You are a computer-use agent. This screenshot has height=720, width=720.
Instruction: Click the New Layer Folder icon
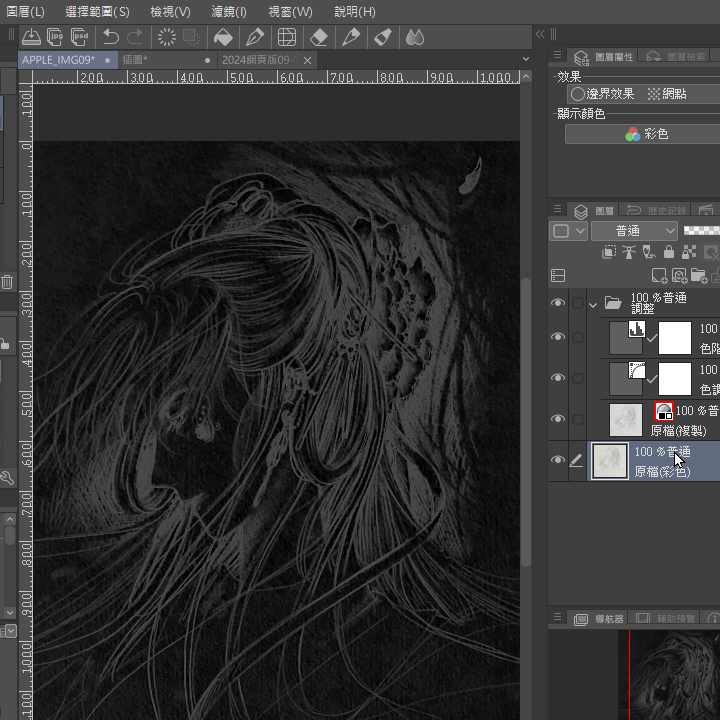[x=699, y=275]
